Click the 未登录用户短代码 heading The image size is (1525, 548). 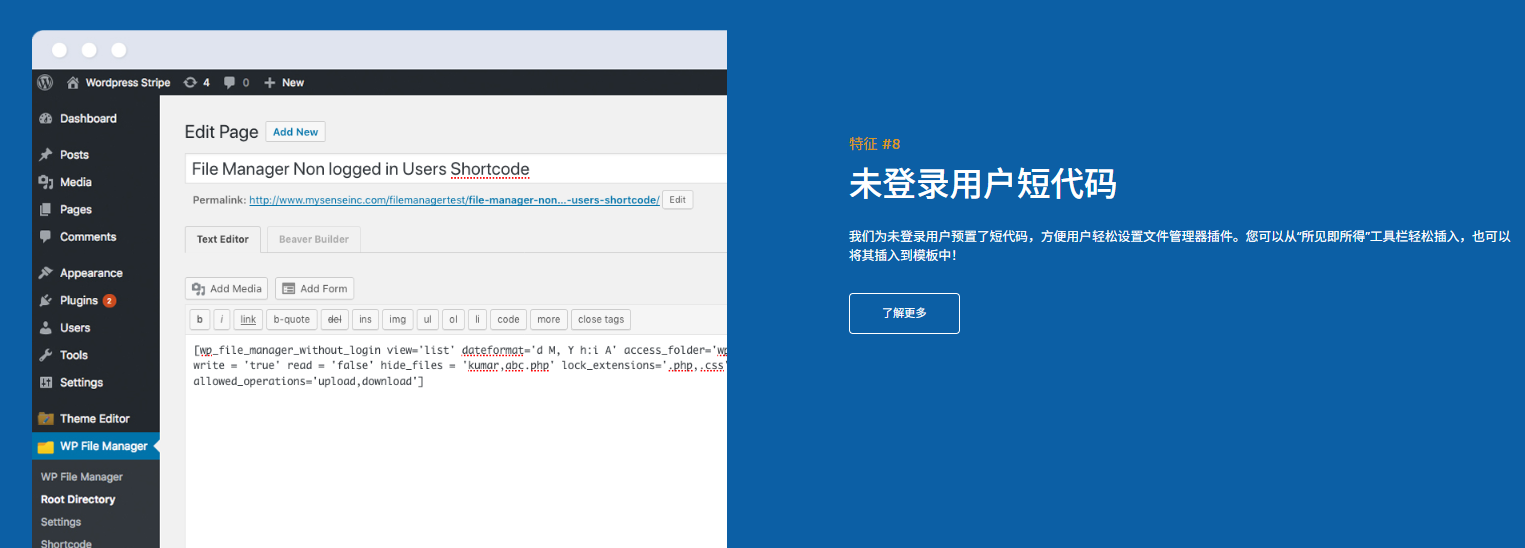[x=983, y=185]
